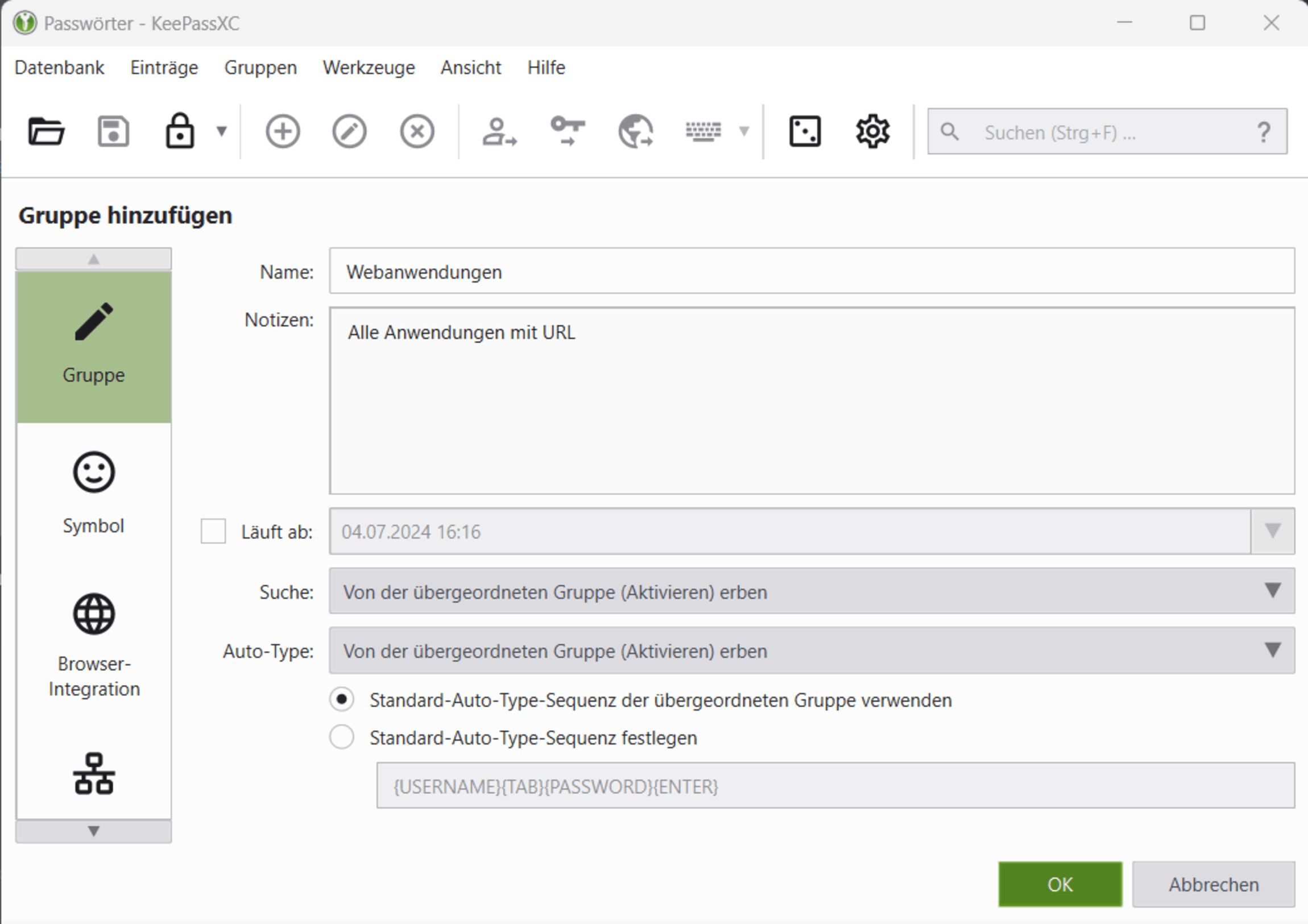Image resolution: width=1308 pixels, height=924 pixels.
Task: Click into the Notizen text area
Action: click(x=812, y=401)
